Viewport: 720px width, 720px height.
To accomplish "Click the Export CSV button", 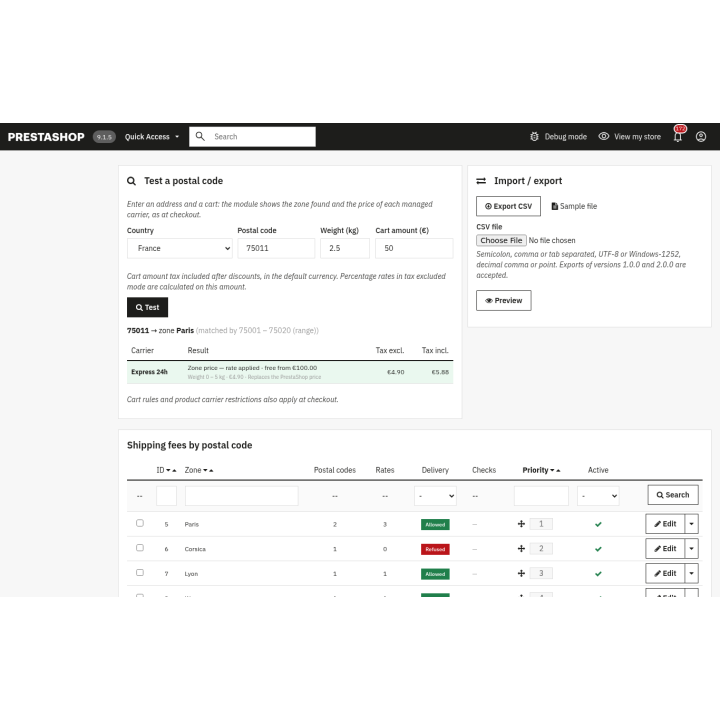I will [508, 206].
